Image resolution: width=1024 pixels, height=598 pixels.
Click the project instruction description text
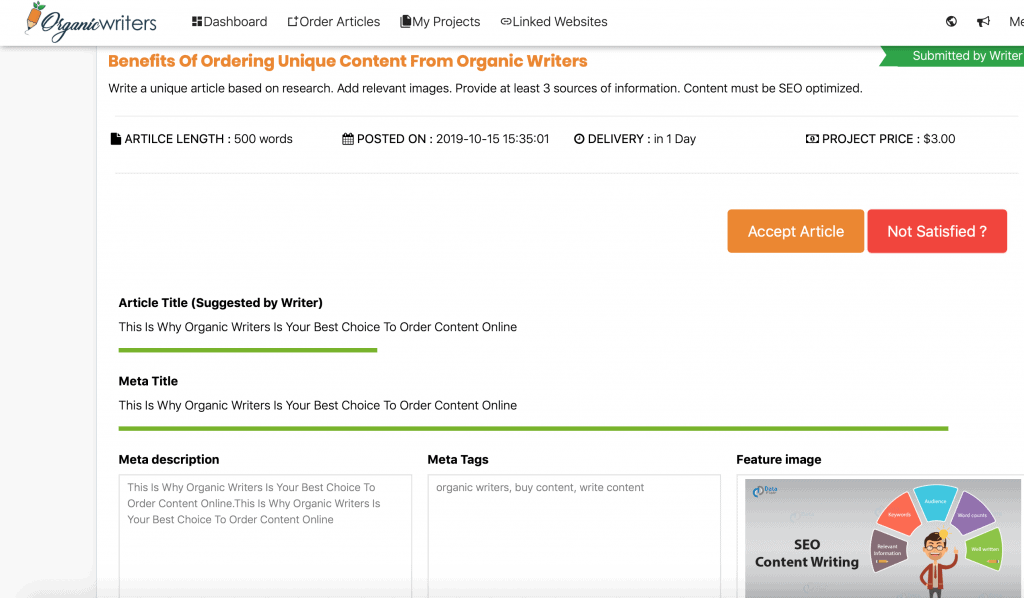485,88
